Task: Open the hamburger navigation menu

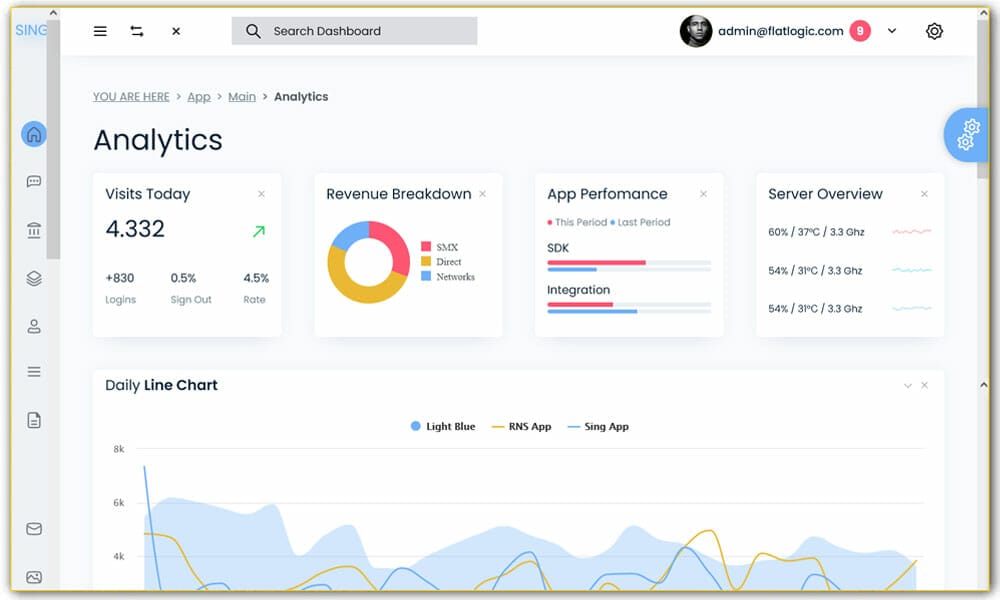Action: (x=100, y=31)
